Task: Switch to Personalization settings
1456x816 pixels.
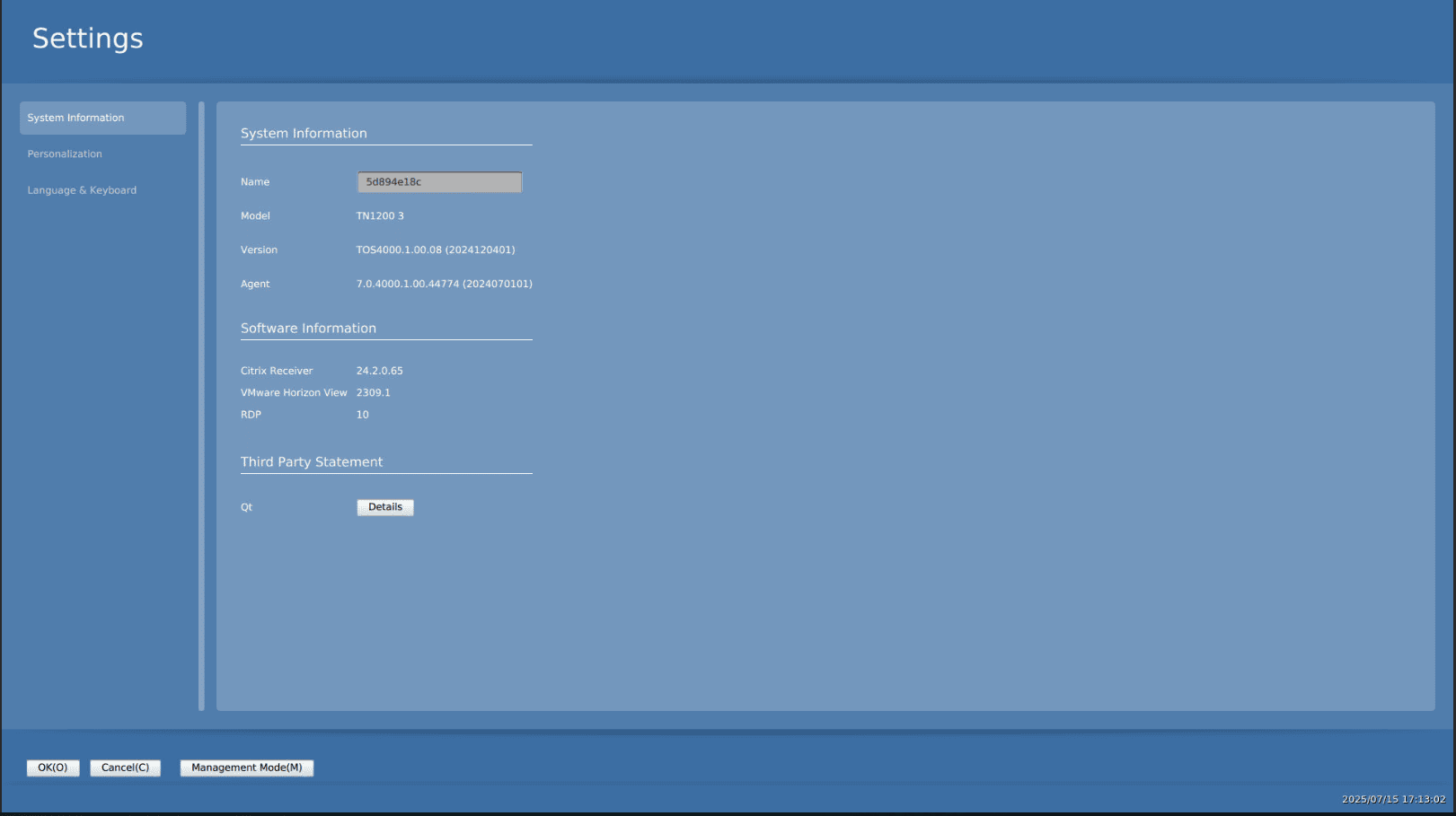Action: pos(65,154)
